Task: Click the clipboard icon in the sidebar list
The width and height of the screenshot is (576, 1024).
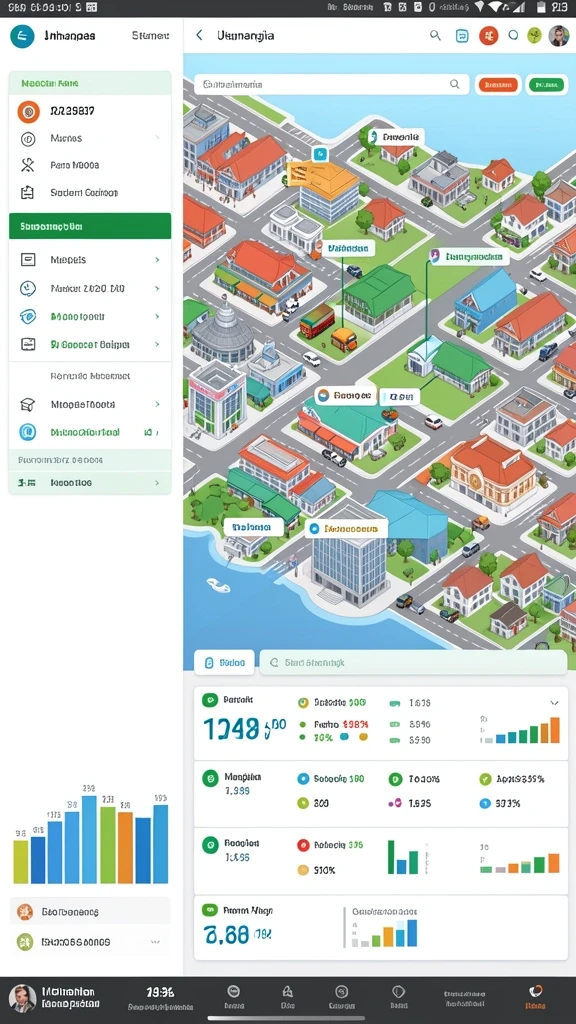Action: [x=27, y=193]
